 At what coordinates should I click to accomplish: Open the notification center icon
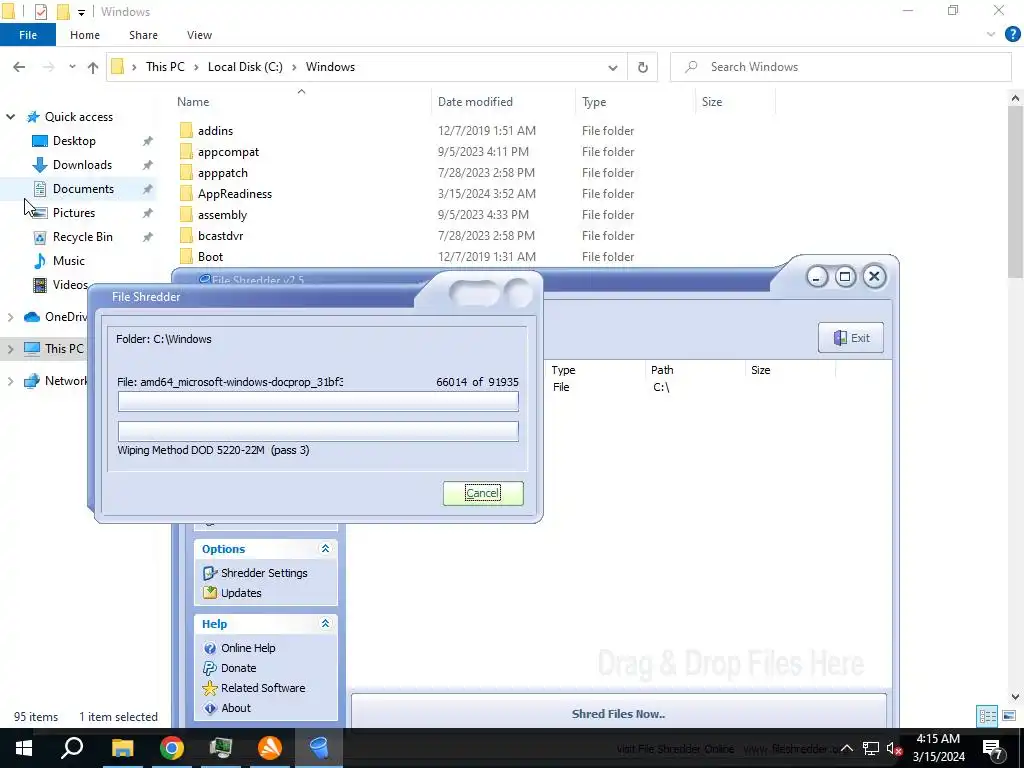993,749
